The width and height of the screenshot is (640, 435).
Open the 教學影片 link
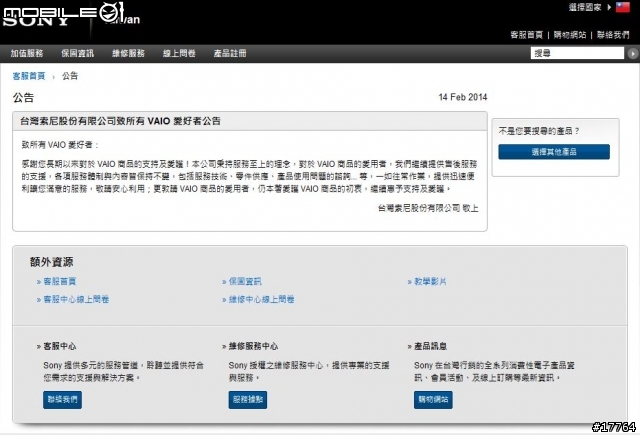(430, 281)
